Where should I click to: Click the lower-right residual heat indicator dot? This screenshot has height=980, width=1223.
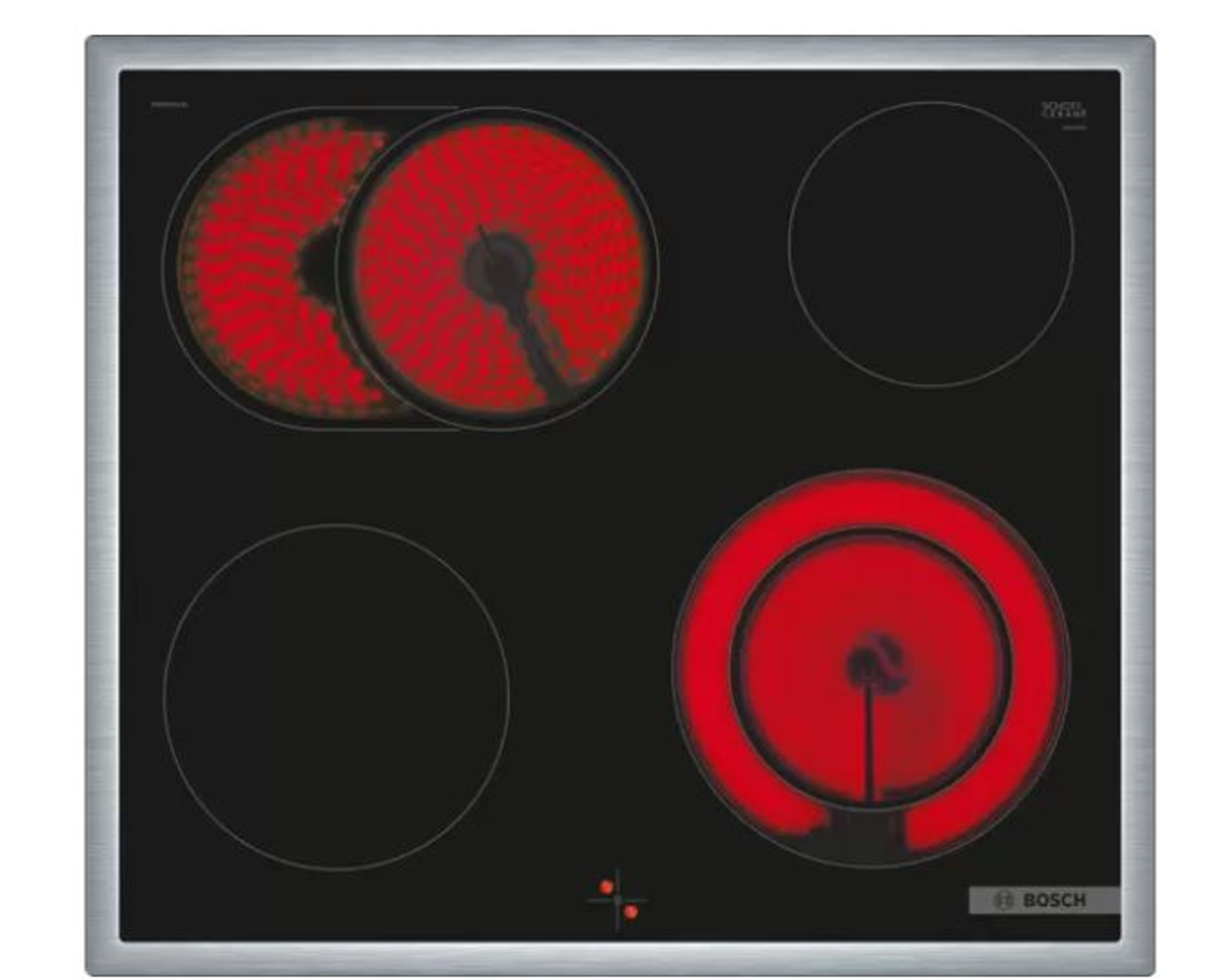click(631, 912)
